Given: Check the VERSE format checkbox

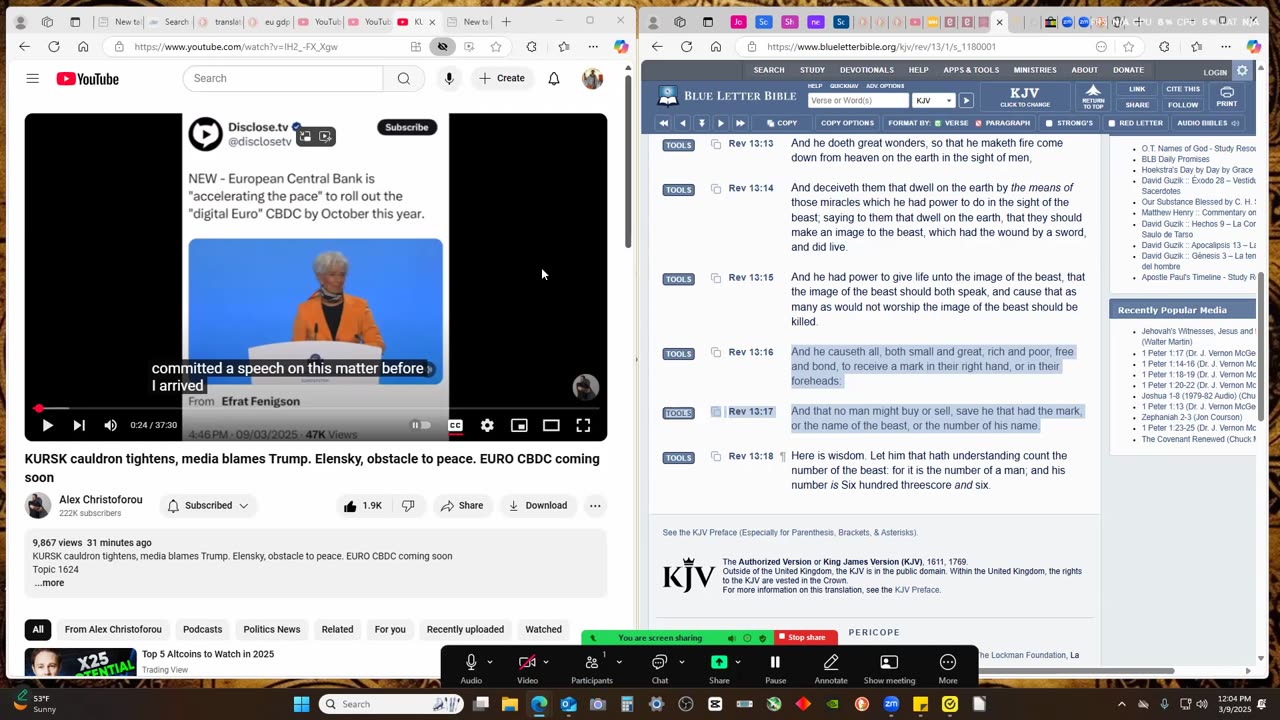Looking at the screenshot, I should pos(937,123).
